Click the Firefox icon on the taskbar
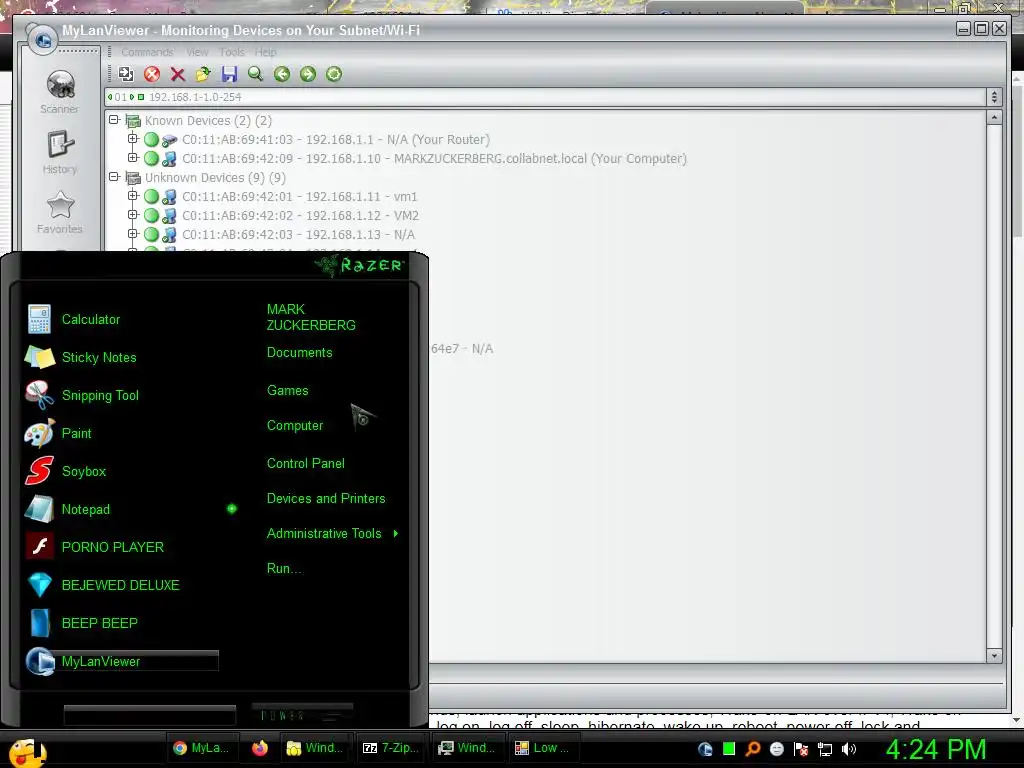The width and height of the screenshot is (1024, 768). point(259,748)
